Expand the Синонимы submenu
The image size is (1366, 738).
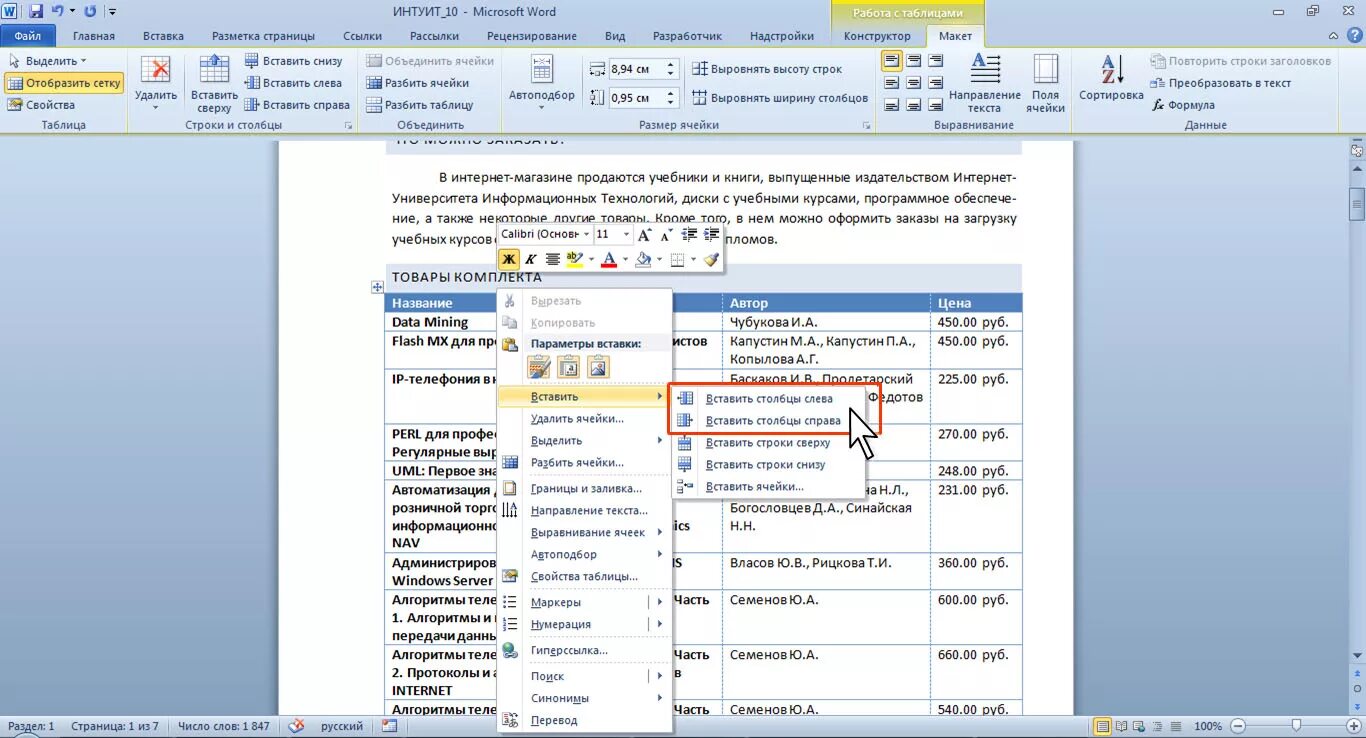pyautogui.click(x=584, y=699)
